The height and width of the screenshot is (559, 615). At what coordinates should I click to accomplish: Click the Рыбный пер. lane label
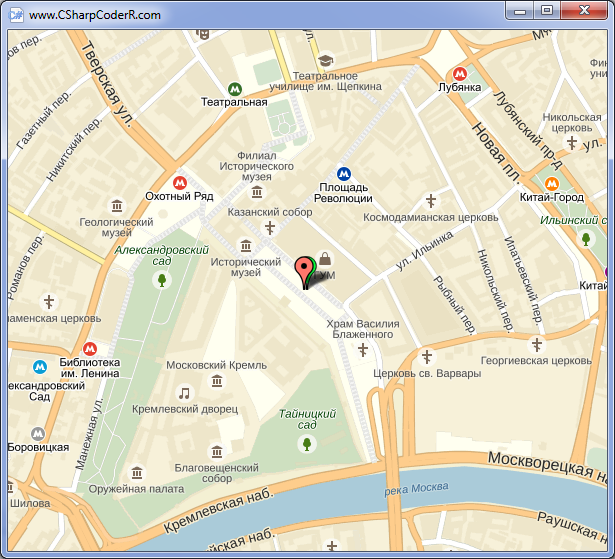[455, 304]
